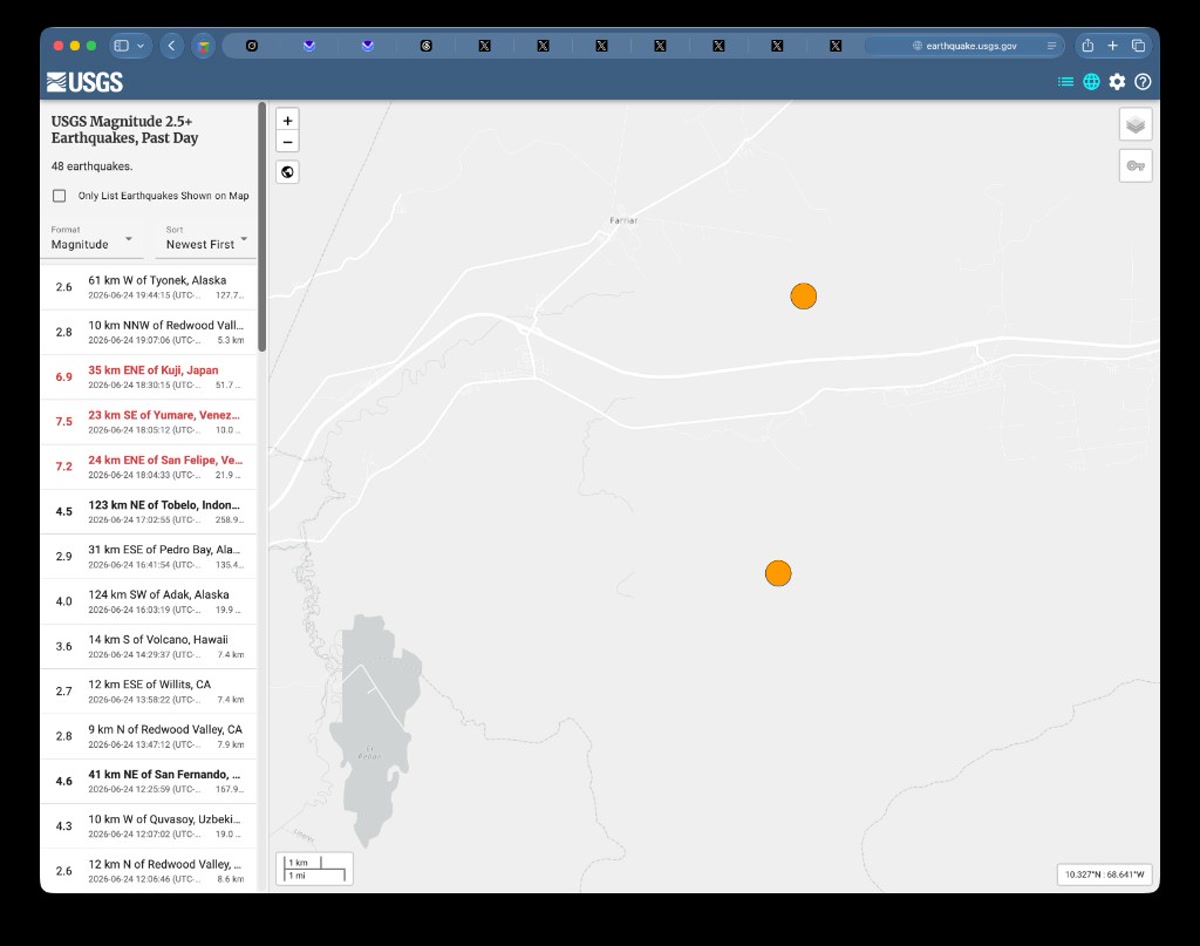Select the upper orange earthquake marker

pyautogui.click(x=803, y=296)
